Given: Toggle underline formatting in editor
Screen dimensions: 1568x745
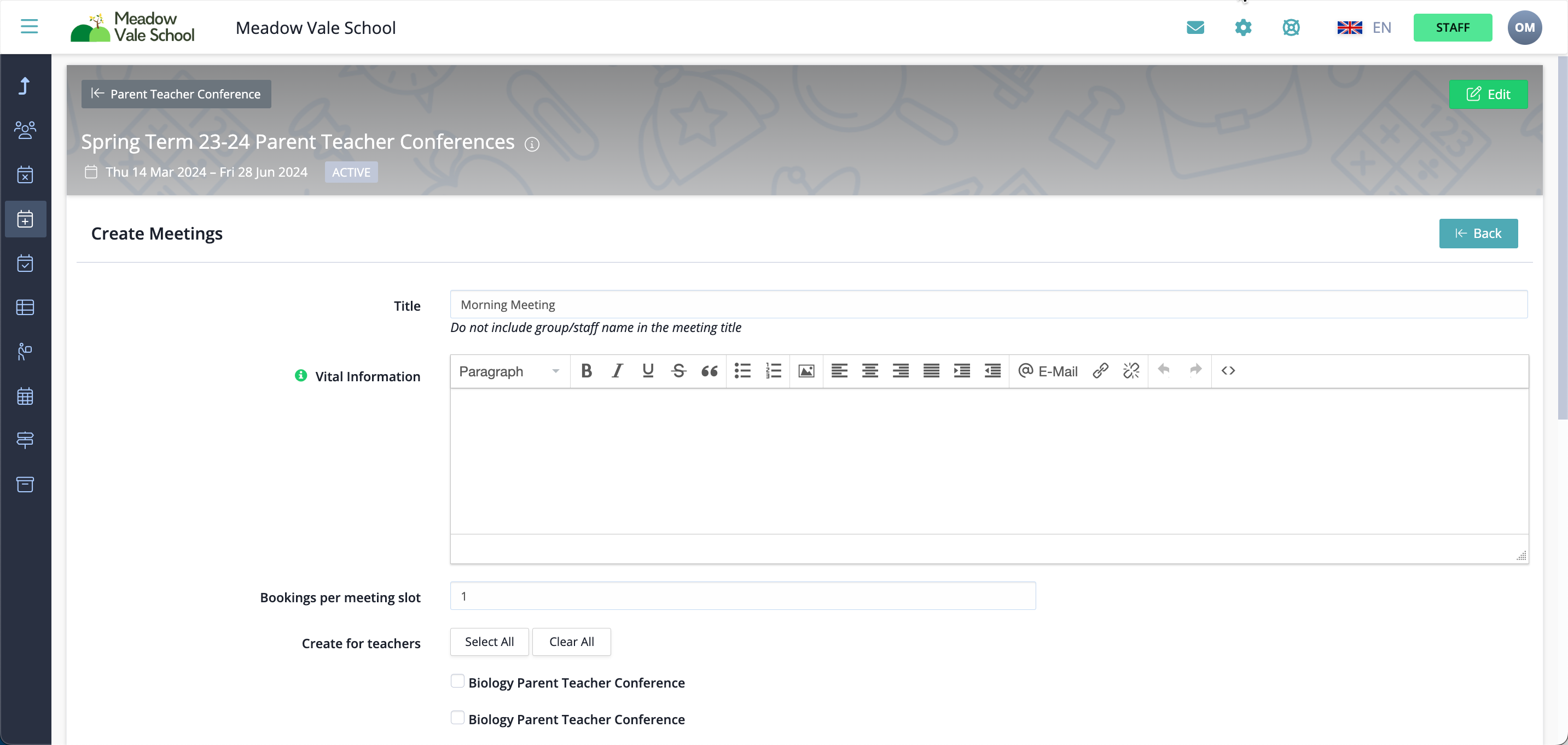Looking at the screenshot, I should [x=648, y=371].
